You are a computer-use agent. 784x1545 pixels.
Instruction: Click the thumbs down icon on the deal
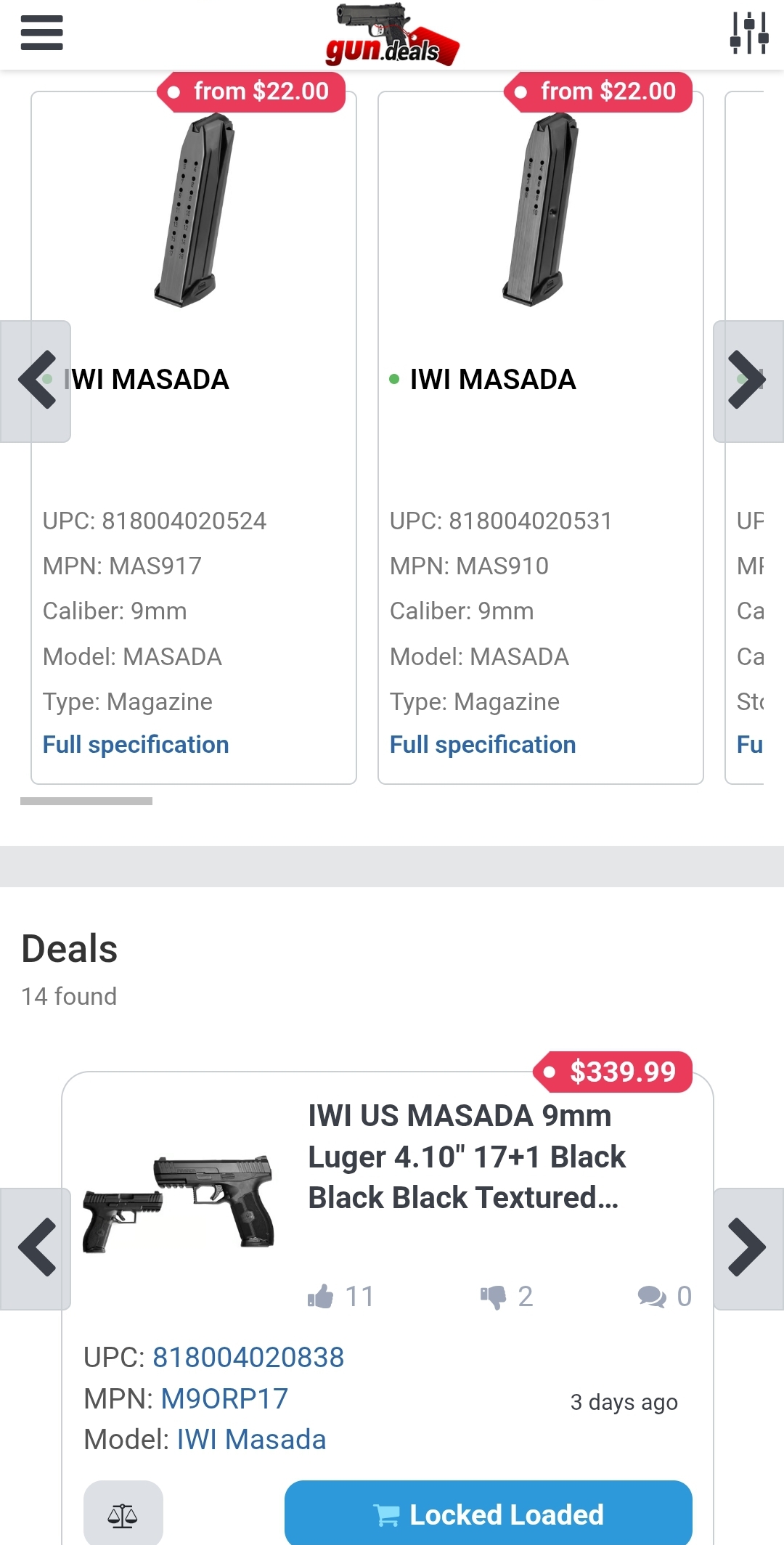click(x=494, y=1296)
